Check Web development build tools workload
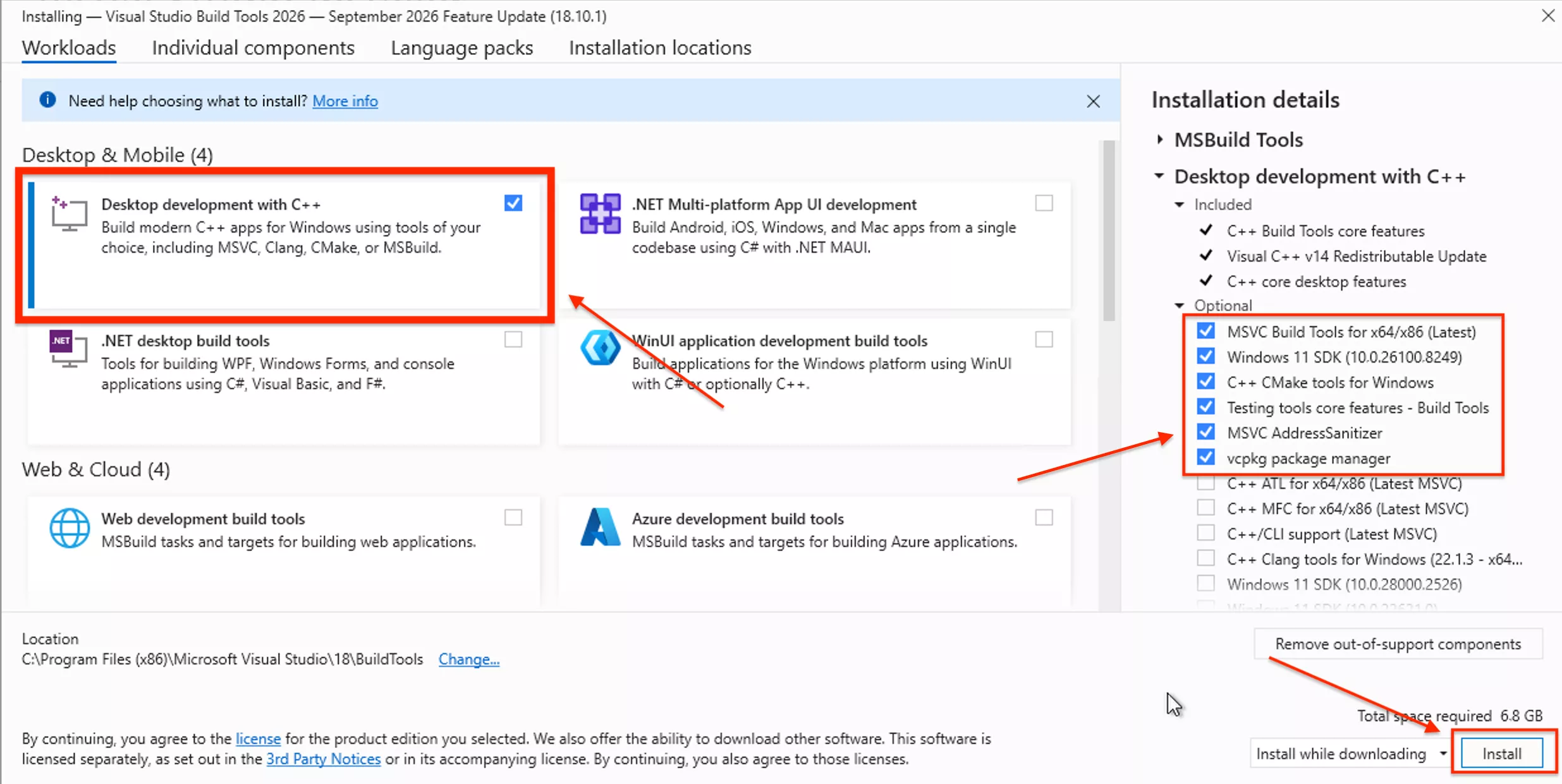The height and width of the screenshot is (784, 1562). point(513,517)
